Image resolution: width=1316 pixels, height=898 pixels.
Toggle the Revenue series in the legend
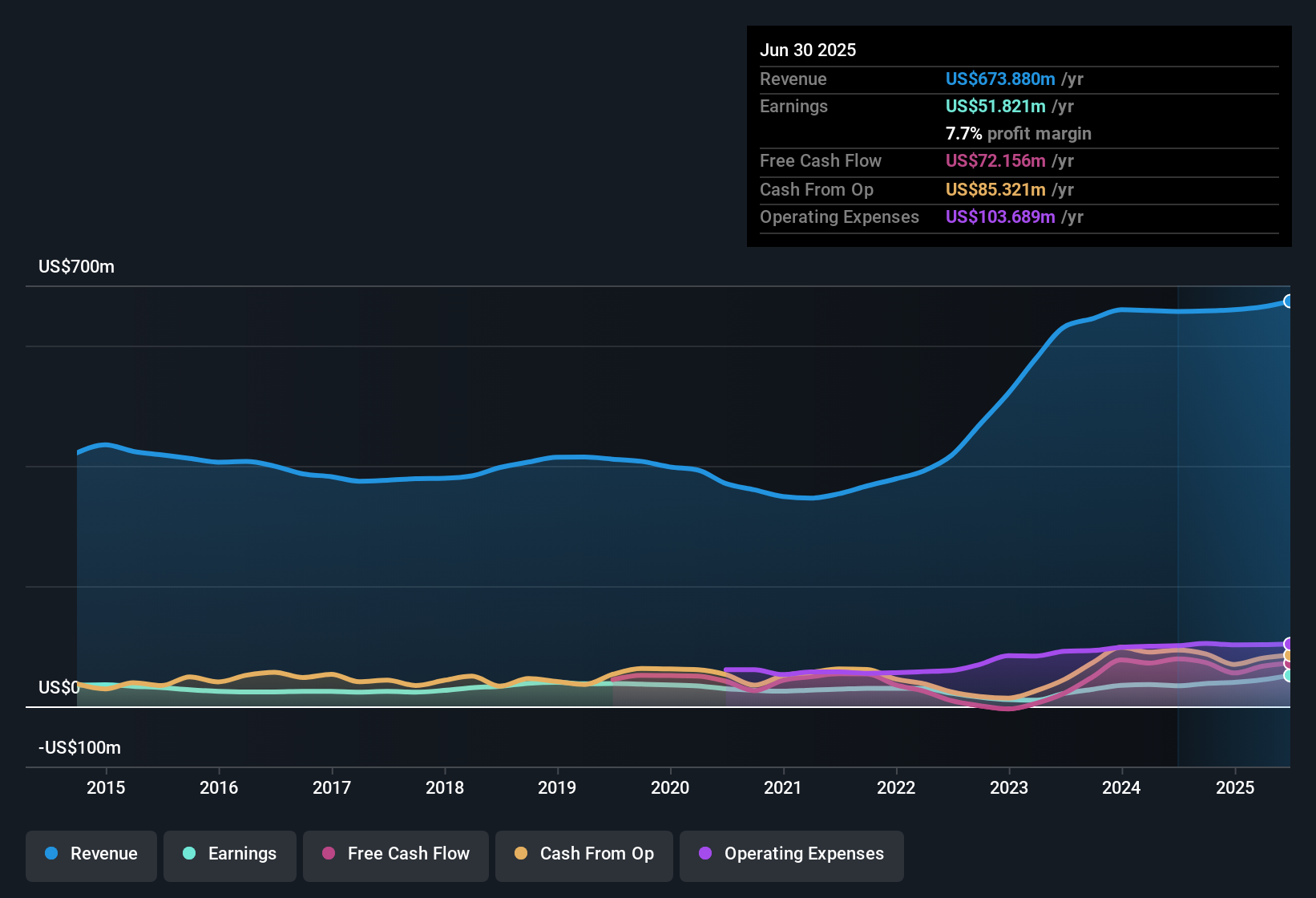[x=91, y=856]
